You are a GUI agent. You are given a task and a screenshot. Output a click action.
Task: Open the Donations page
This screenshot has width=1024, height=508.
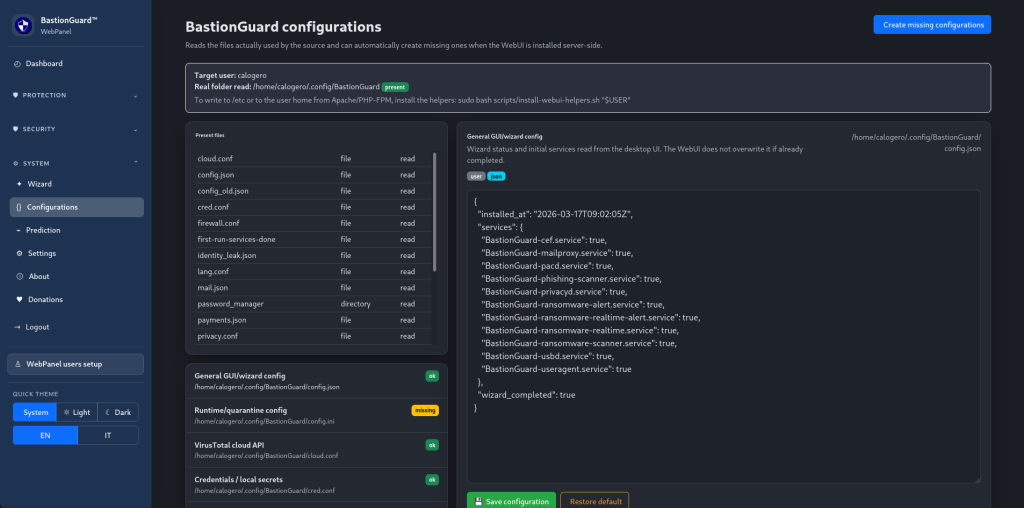pos(76,300)
